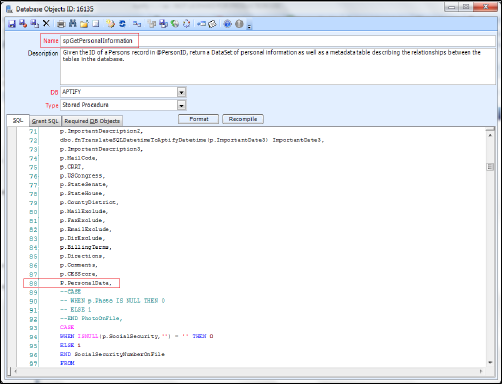This screenshot has width=502, height=384.
Task: Click the blue refresh arrows icon
Action: [122, 24]
